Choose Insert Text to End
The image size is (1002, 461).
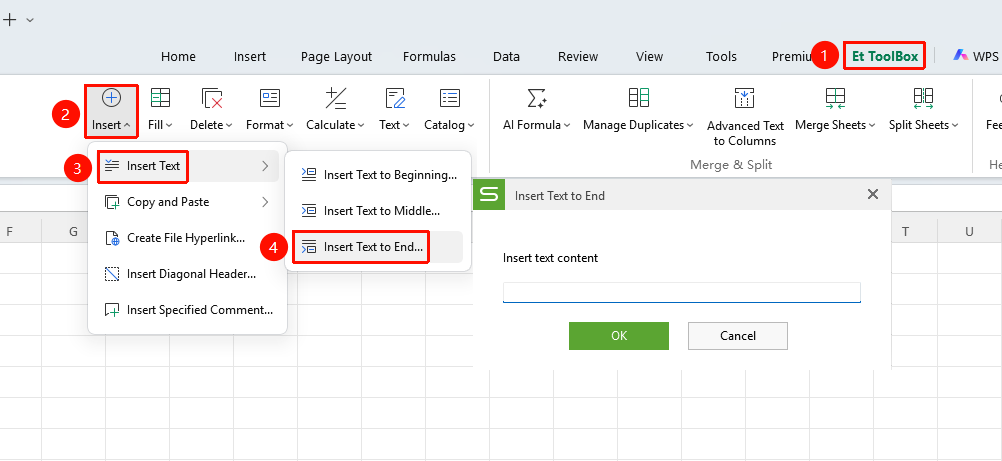click(378, 247)
